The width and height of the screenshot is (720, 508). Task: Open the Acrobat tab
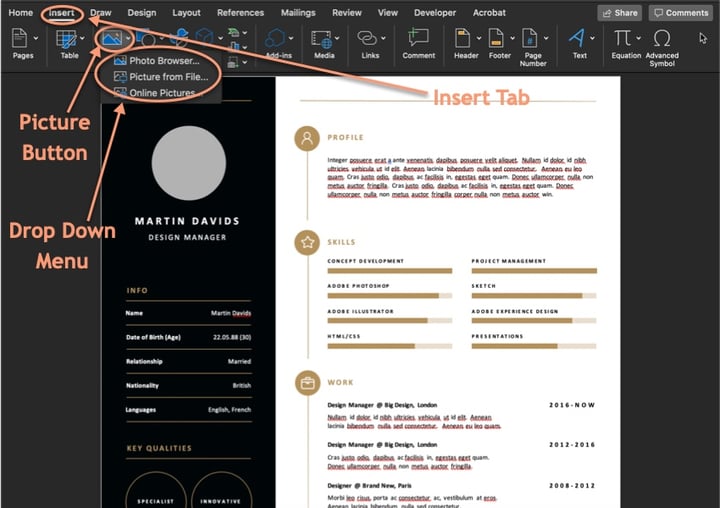point(489,13)
